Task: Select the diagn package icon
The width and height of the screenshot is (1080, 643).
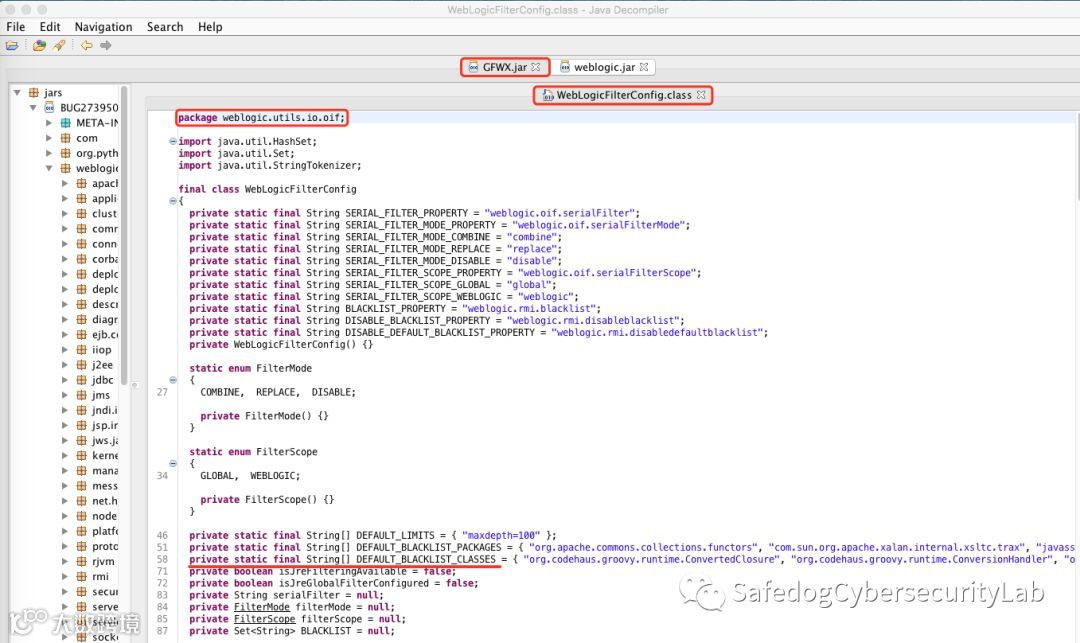Action: pyautogui.click(x=81, y=319)
